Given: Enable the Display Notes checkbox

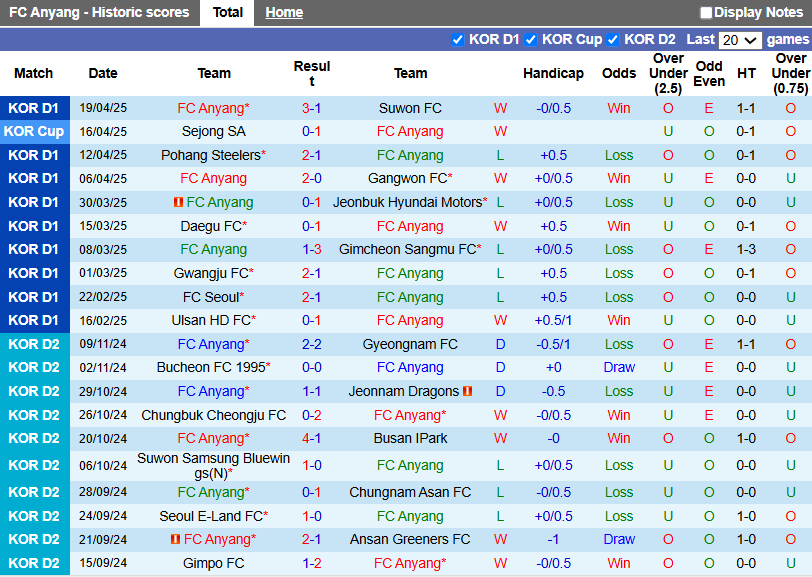Looking at the screenshot, I should tap(705, 12).
